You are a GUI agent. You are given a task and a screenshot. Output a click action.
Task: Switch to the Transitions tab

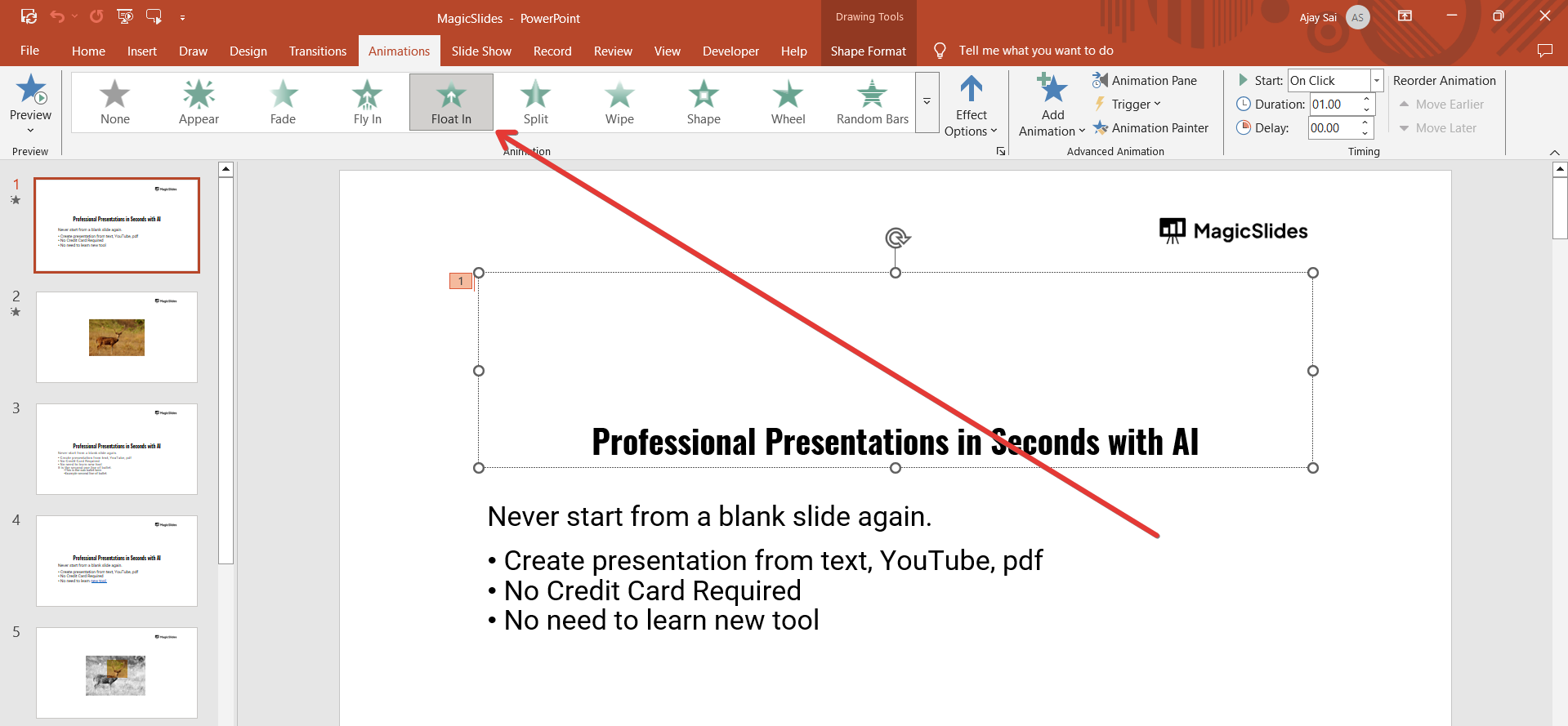click(317, 51)
